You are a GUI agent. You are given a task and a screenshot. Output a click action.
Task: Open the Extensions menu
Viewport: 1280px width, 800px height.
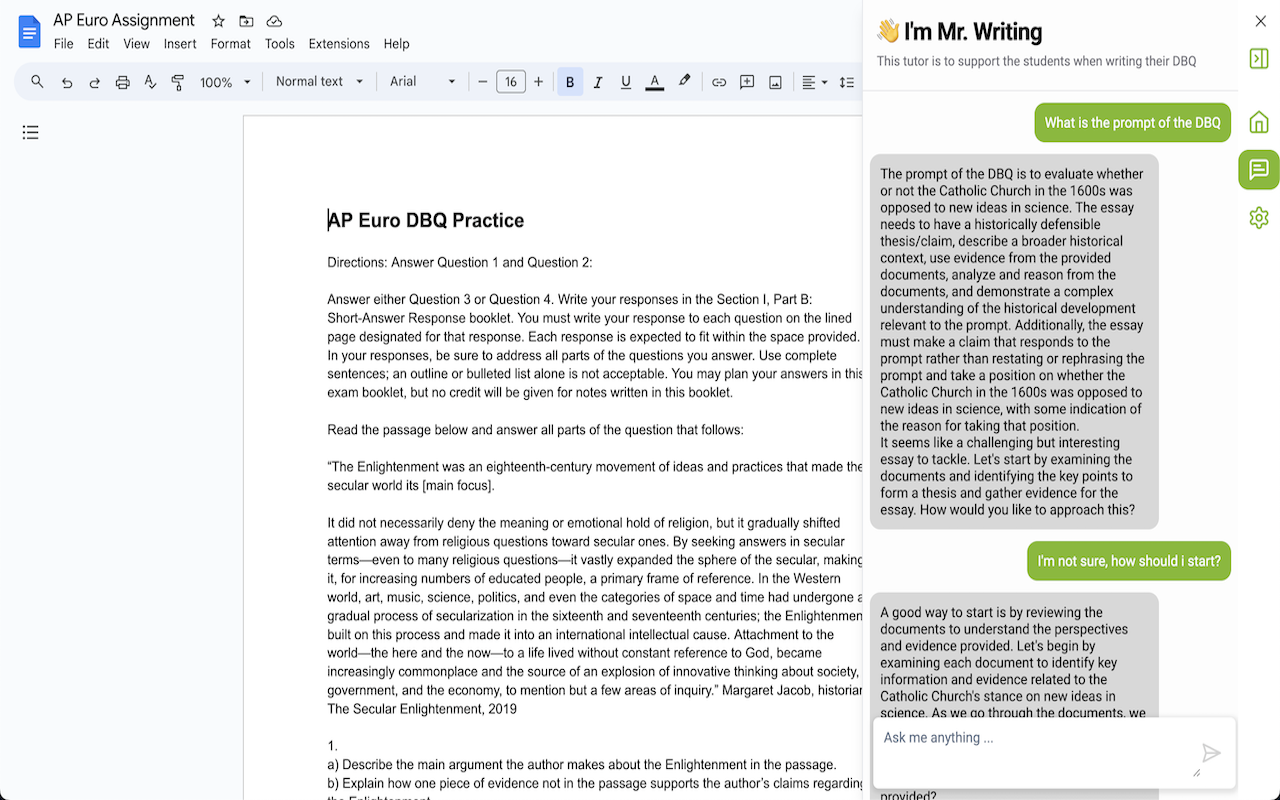point(339,44)
